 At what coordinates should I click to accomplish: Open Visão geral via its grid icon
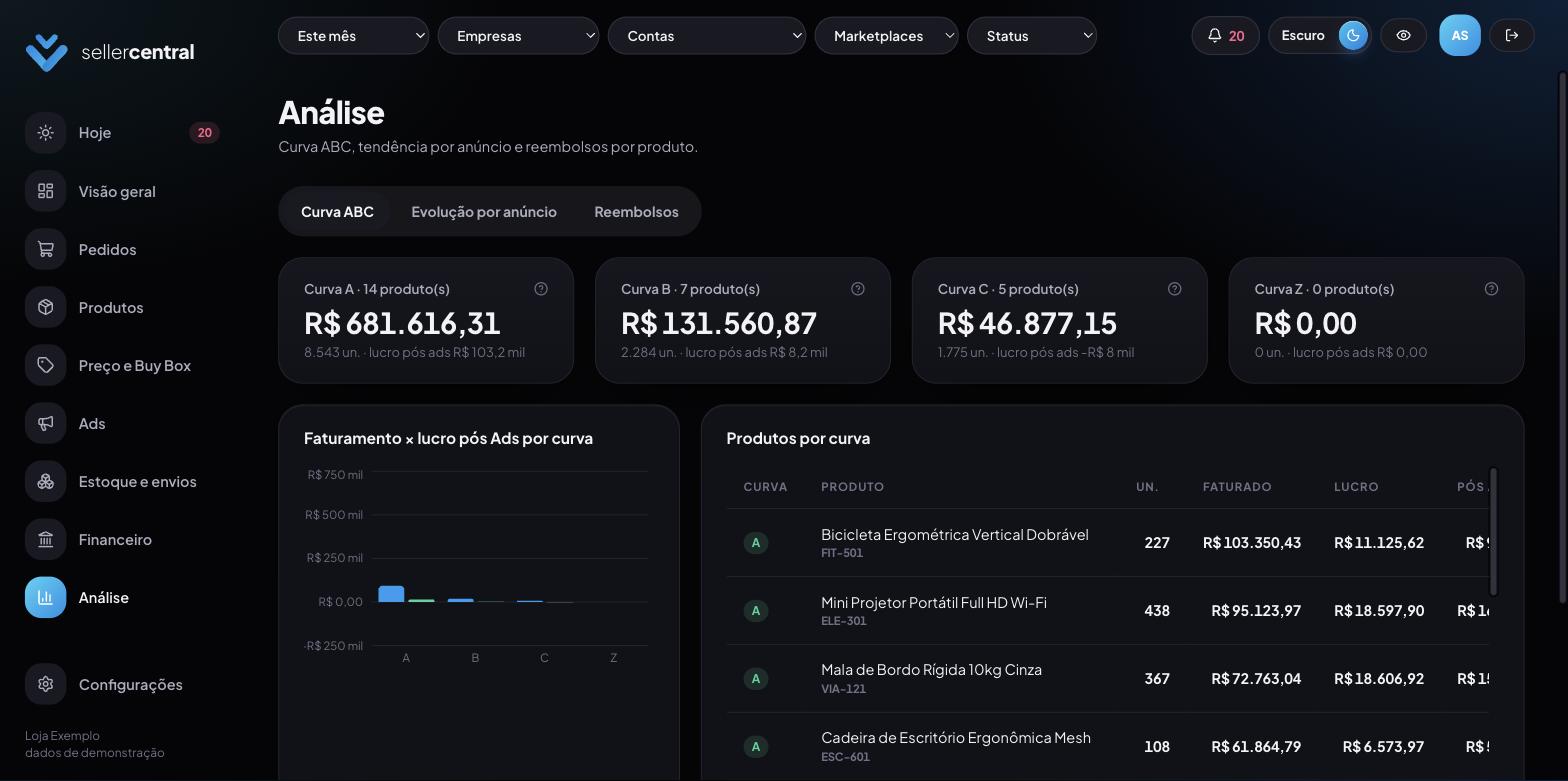[45, 191]
